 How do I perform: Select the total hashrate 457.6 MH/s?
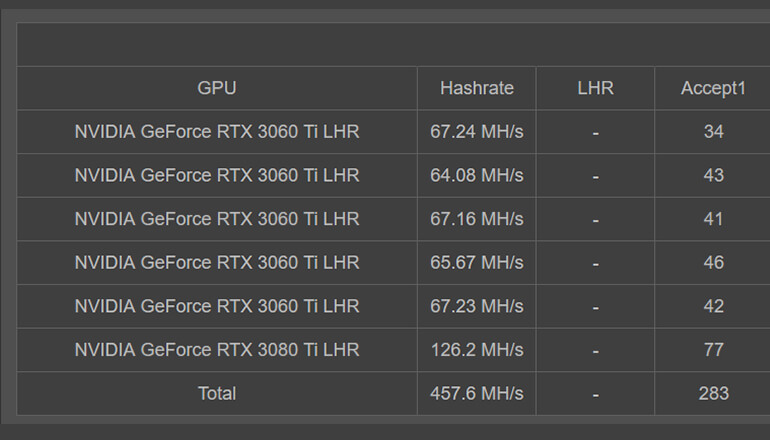477,394
